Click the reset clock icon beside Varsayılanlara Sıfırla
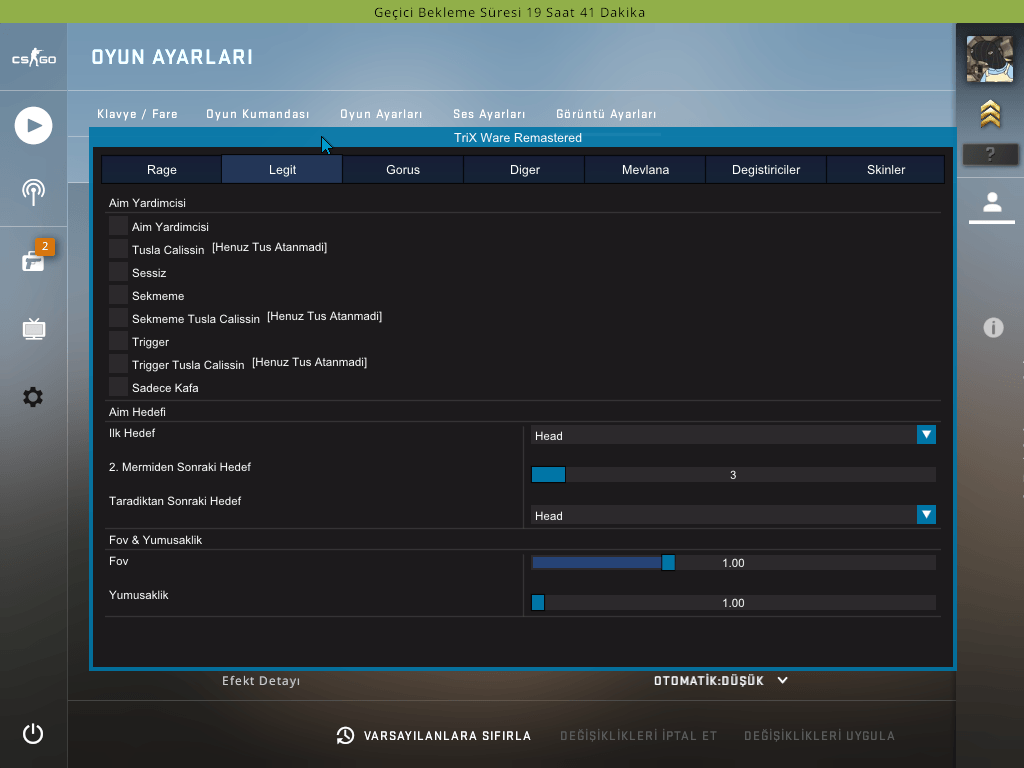This screenshot has height=768, width=1024. coord(345,735)
